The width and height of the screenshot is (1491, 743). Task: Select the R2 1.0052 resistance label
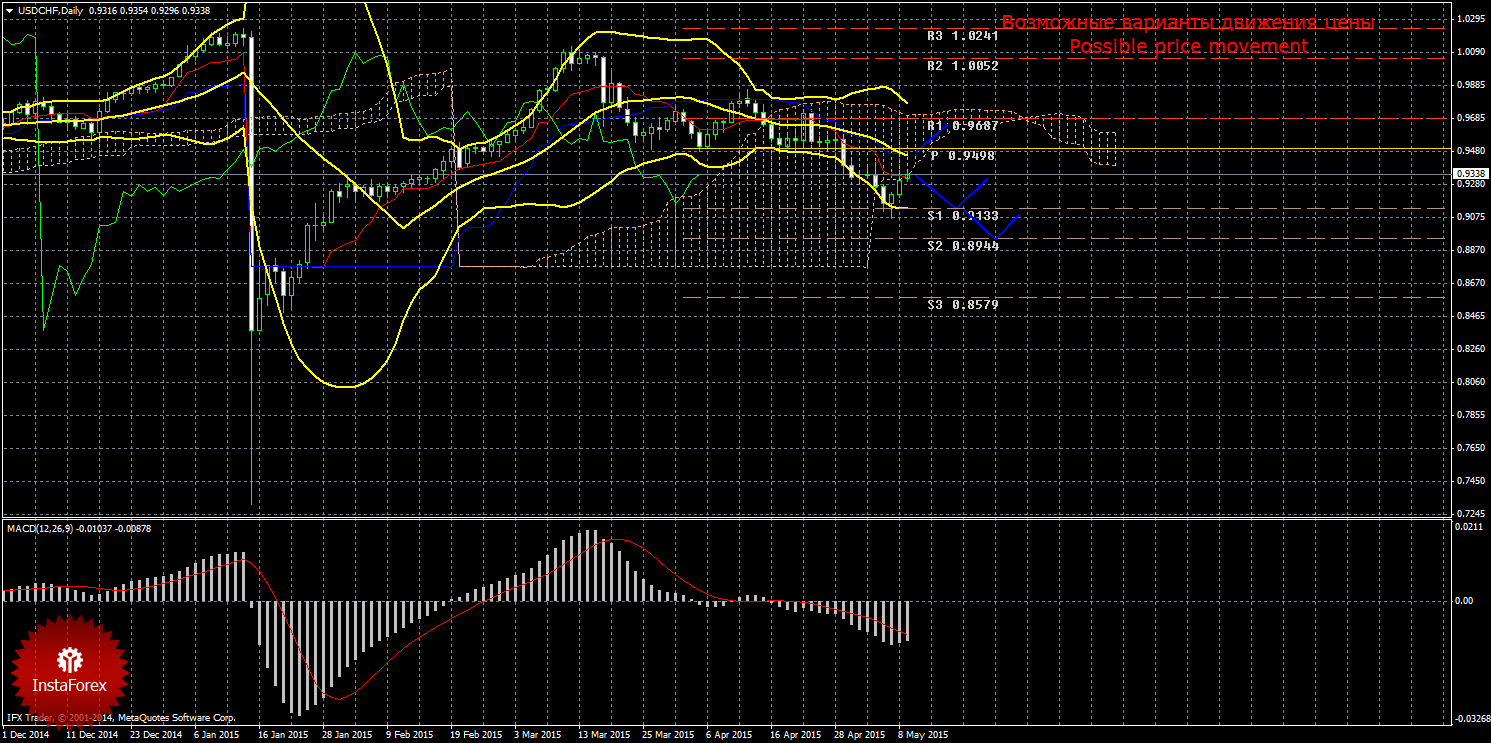(962, 65)
